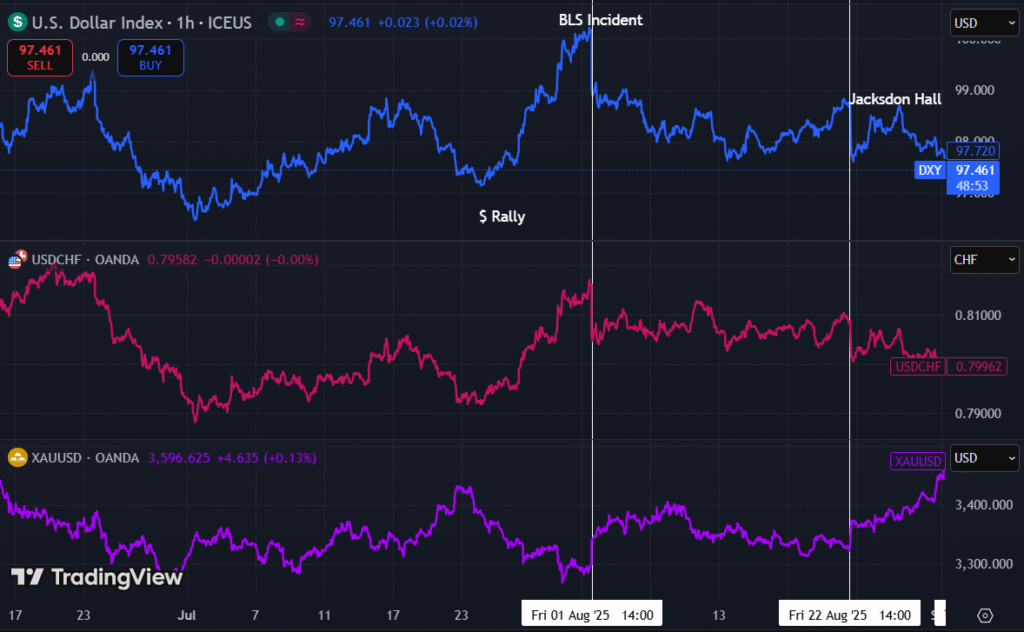Click the XAUUSD series label tag
The width and height of the screenshot is (1024, 632).
click(x=917, y=461)
